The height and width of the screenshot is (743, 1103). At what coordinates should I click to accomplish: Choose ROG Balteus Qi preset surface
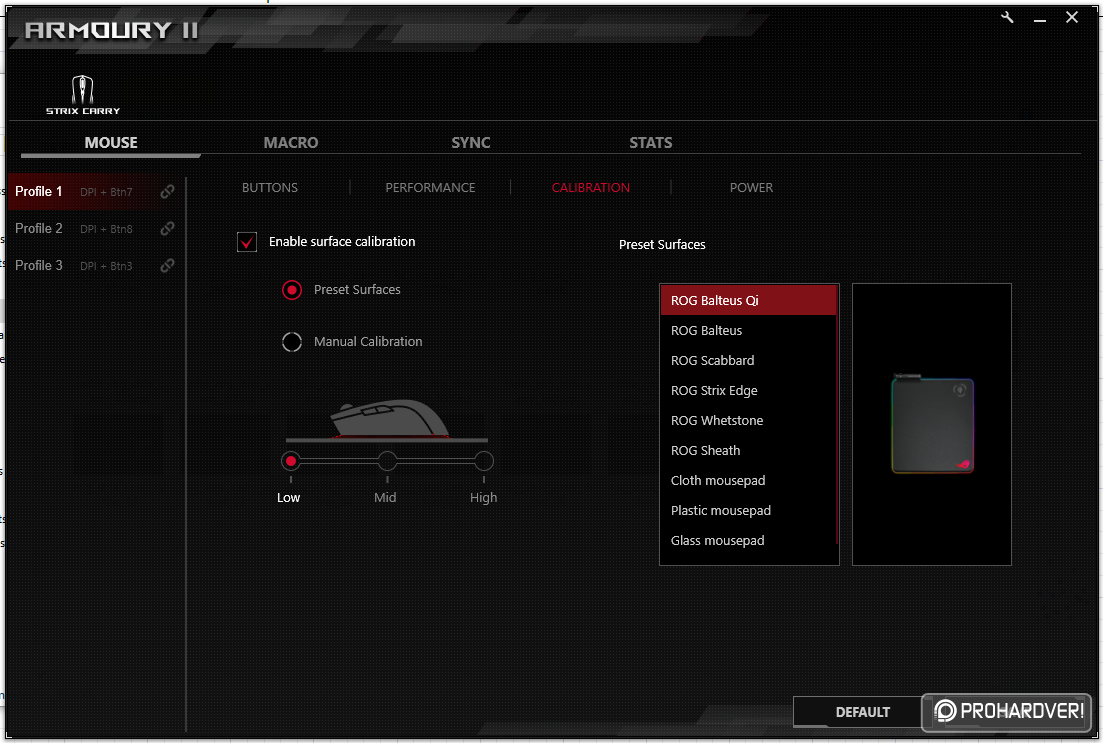point(748,300)
